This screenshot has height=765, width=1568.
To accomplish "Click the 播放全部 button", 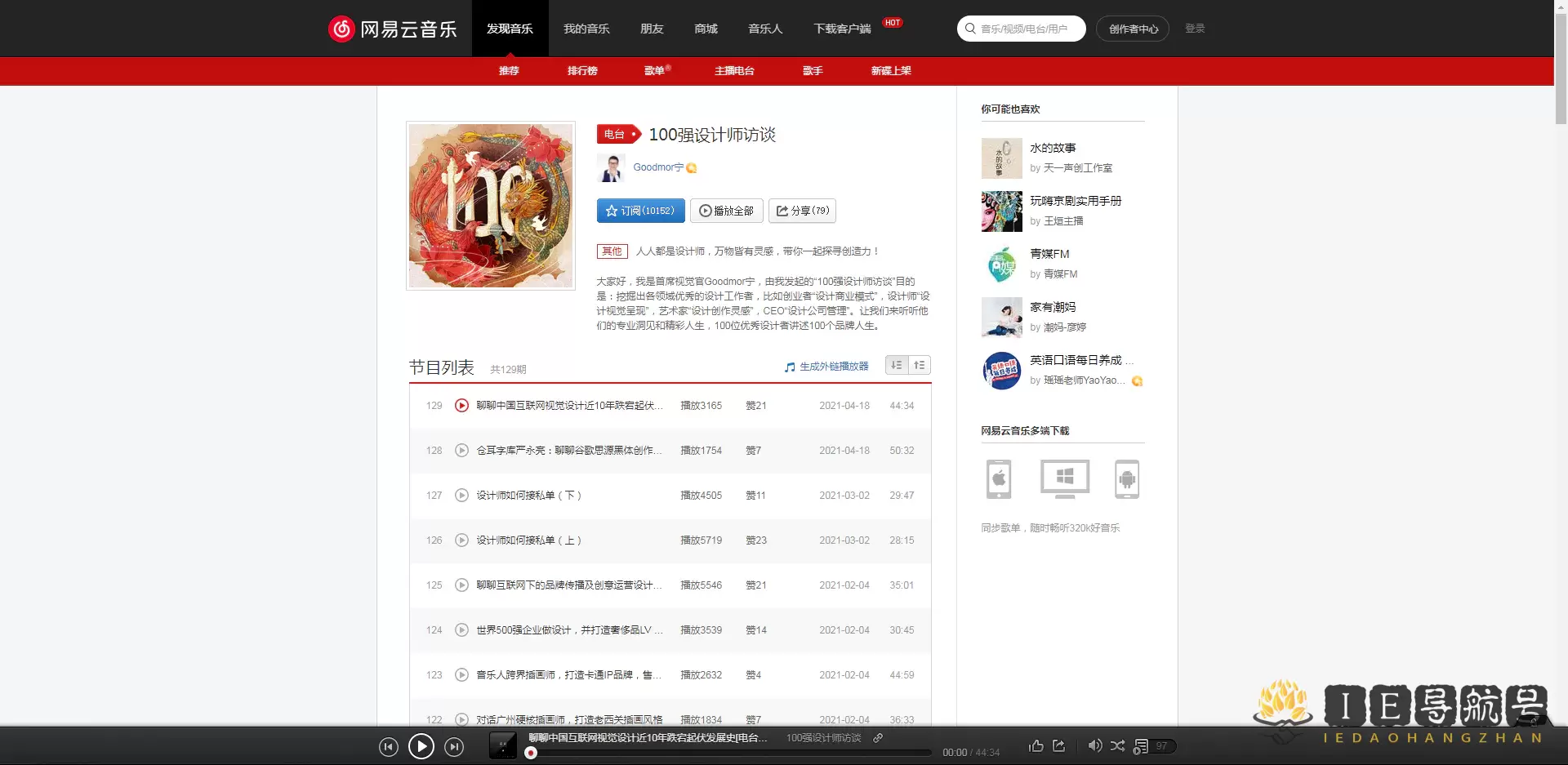I will click(x=726, y=211).
